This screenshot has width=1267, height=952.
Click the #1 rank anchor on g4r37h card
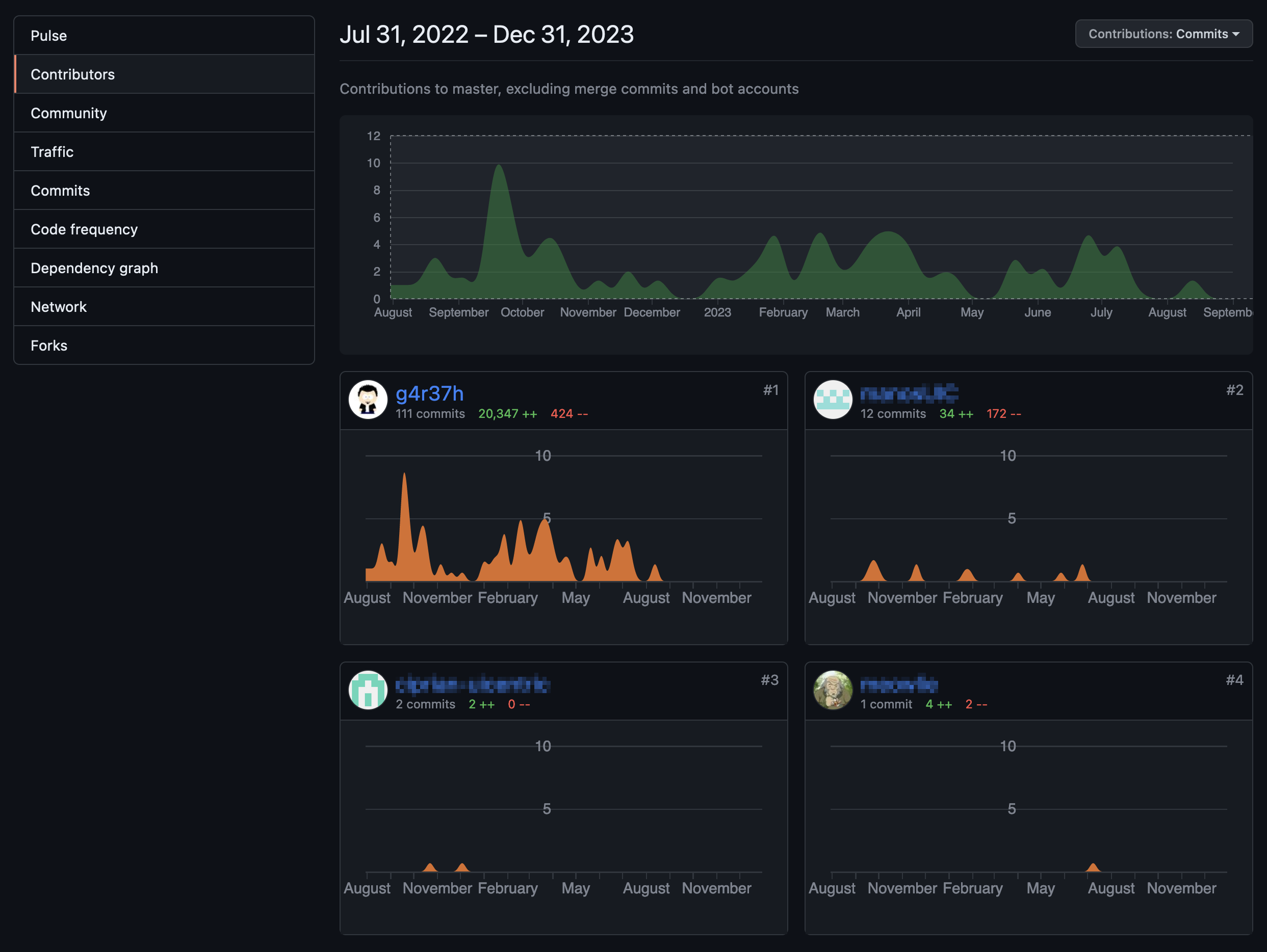point(770,390)
